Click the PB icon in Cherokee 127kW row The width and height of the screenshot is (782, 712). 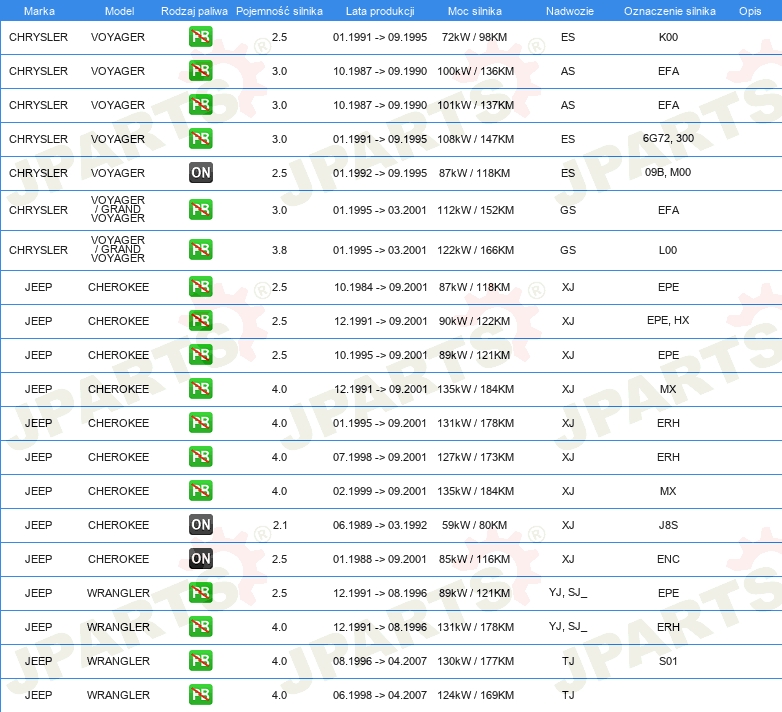coord(200,457)
